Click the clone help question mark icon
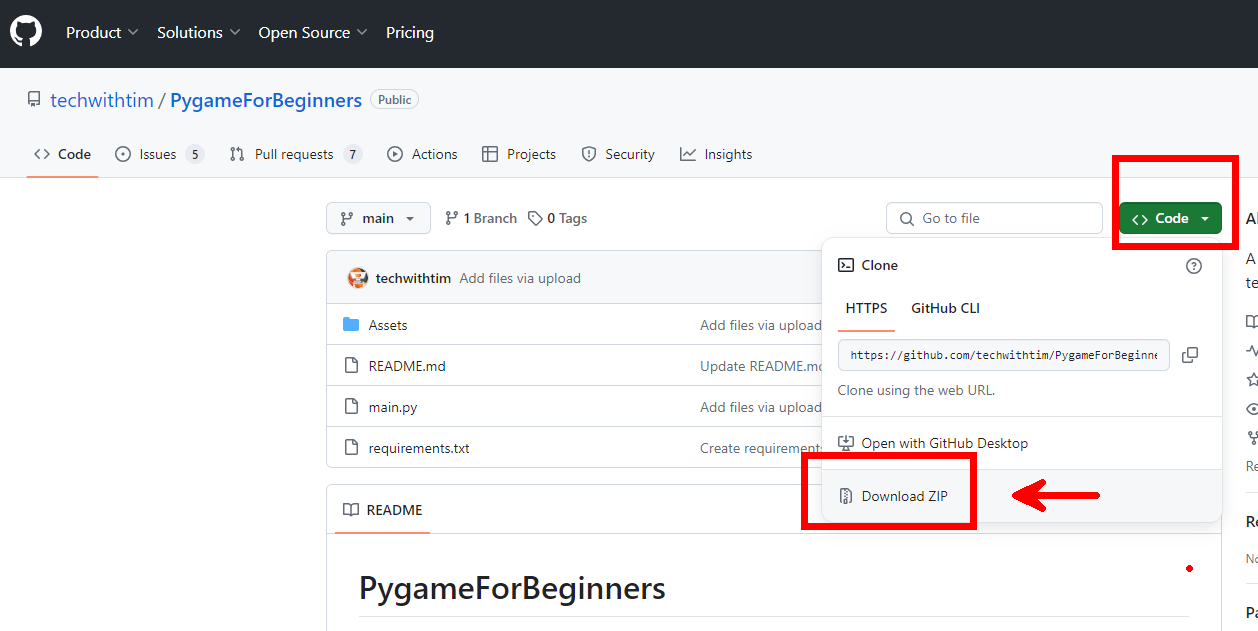The height and width of the screenshot is (631, 1258). [x=1194, y=266]
